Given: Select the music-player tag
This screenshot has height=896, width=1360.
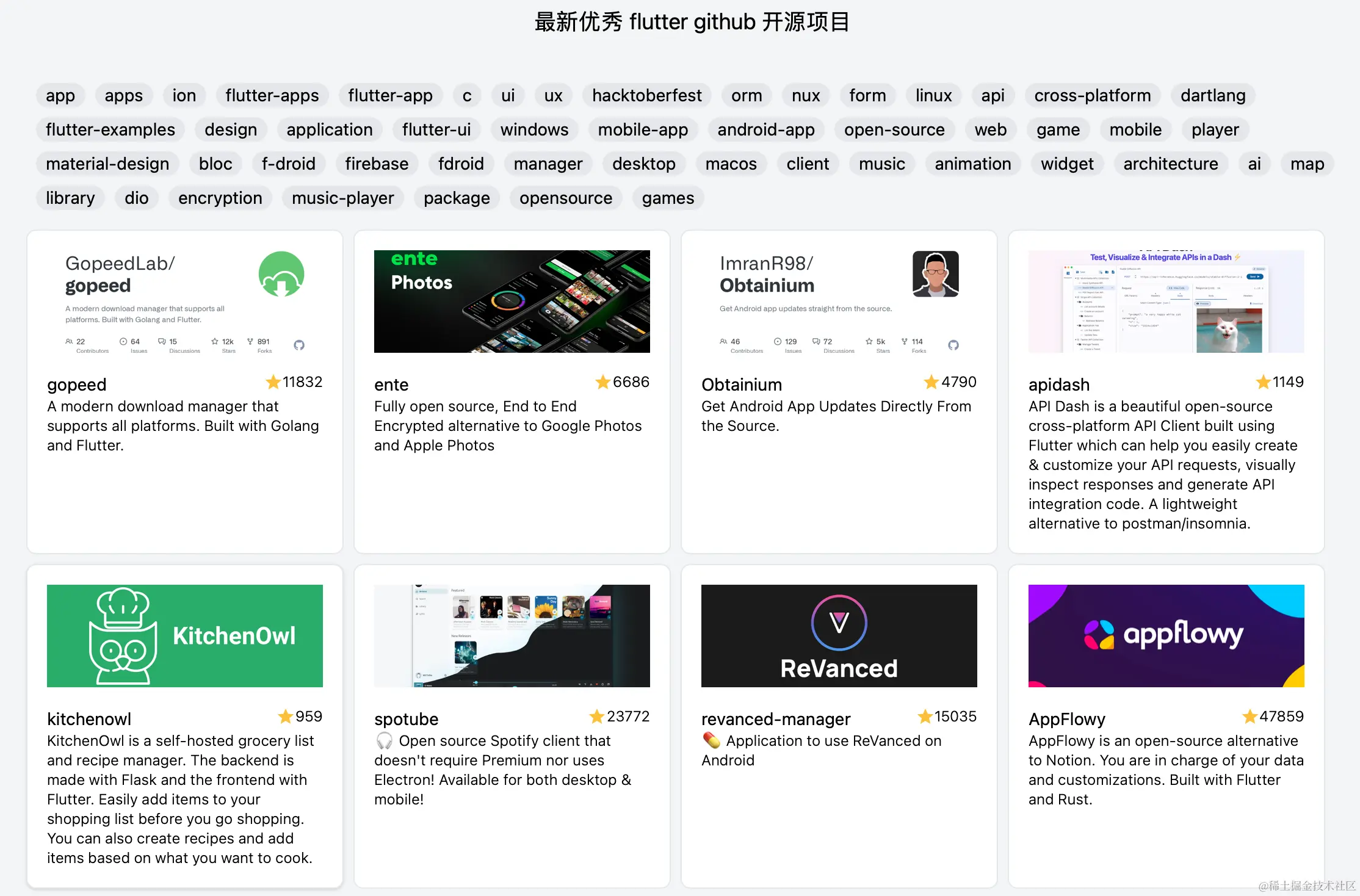Looking at the screenshot, I should coord(342,198).
